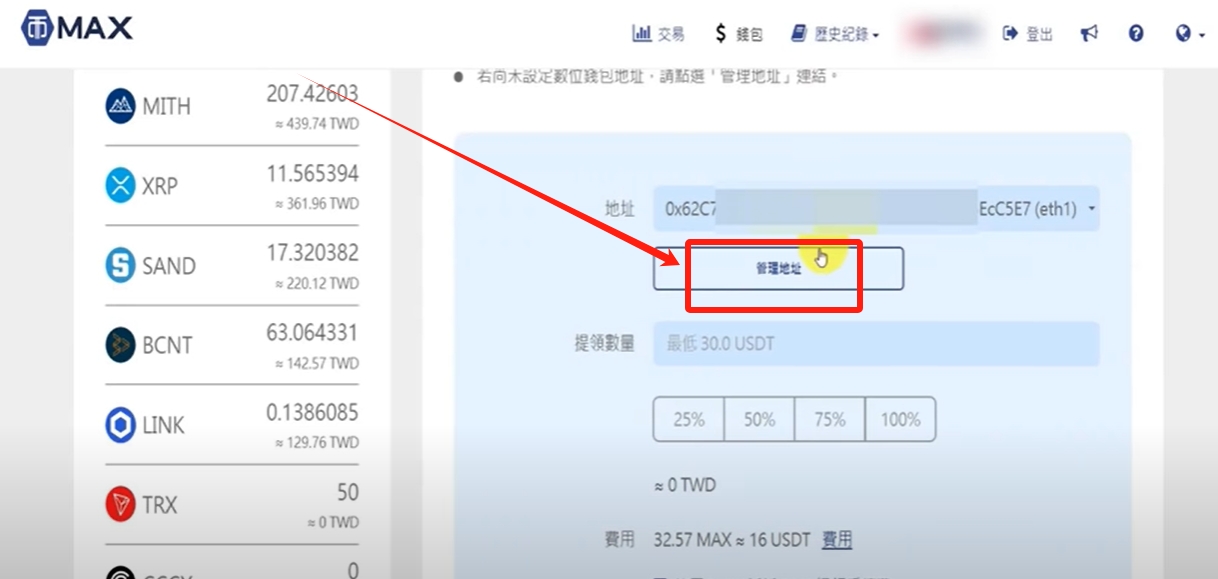
Task: Open the 交易 trading page
Action: click(658, 34)
